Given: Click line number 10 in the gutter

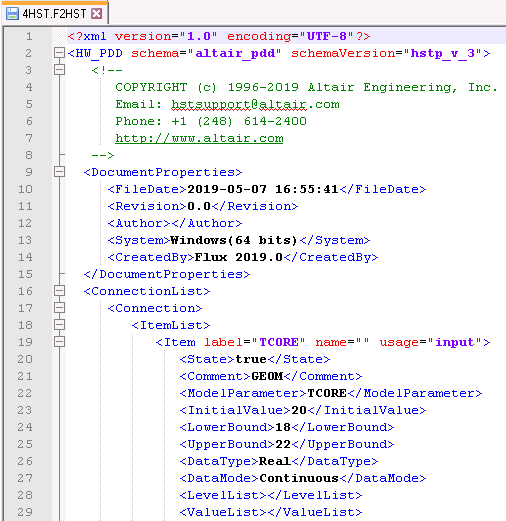Looking at the screenshot, I should 25,189.
